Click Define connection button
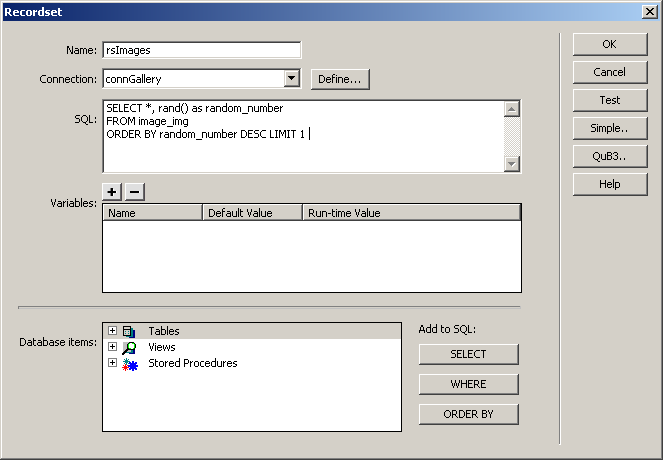The width and height of the screenshot is (663, 460). coord(340,78)
